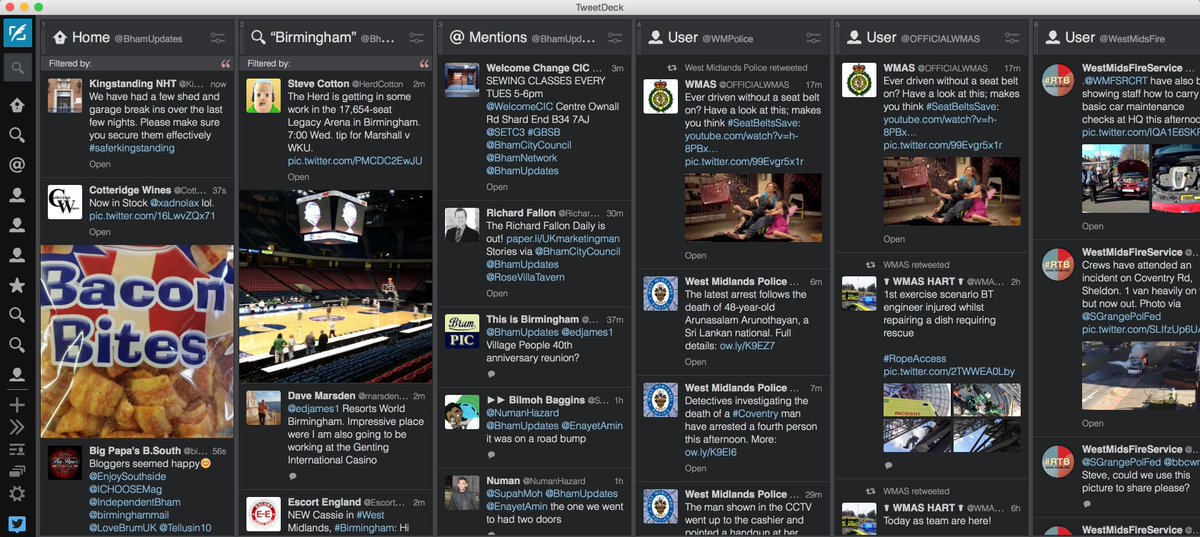Open @WMPolice user column settings icon

(x=815, y=38)
